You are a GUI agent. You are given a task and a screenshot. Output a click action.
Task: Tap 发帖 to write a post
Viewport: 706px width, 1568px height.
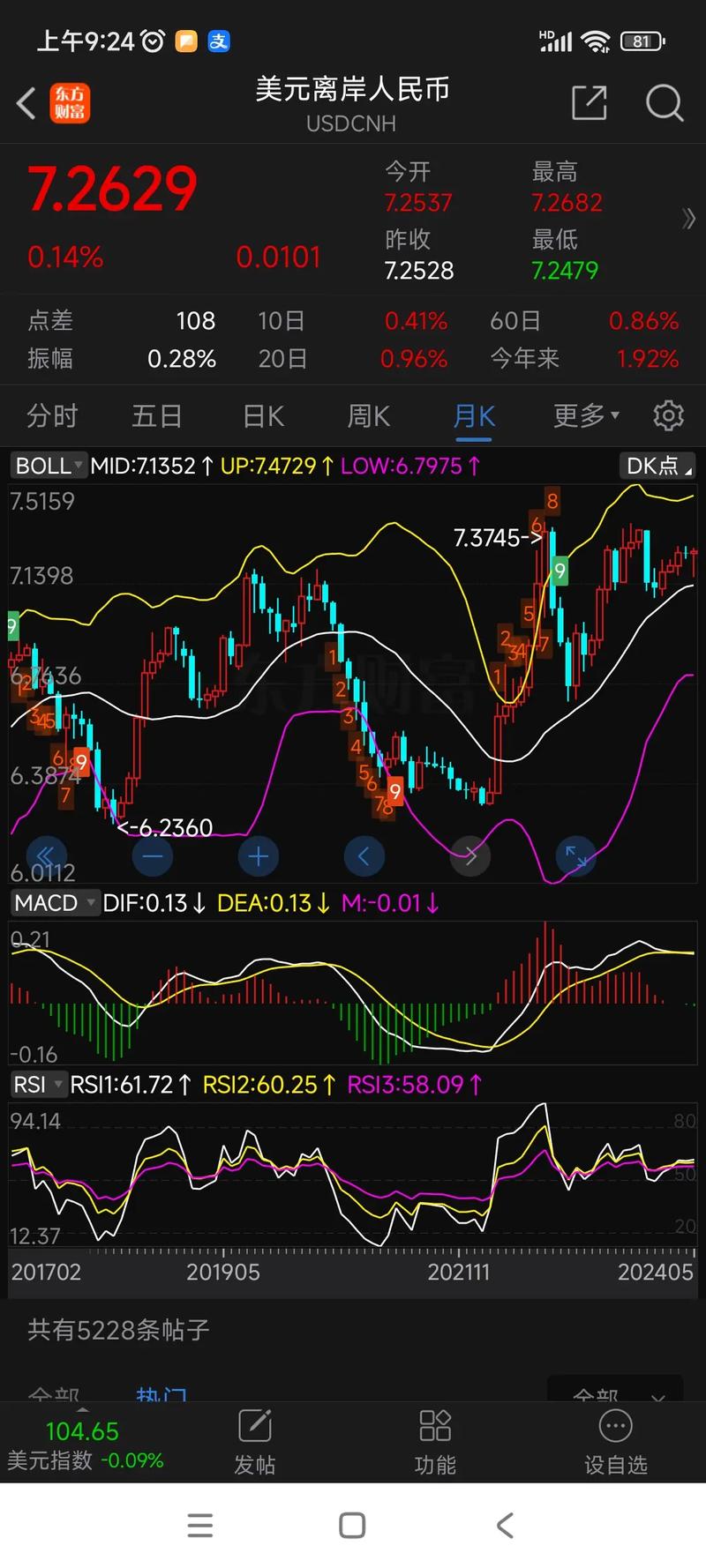pyautogui.click(x=254, y=1442)
